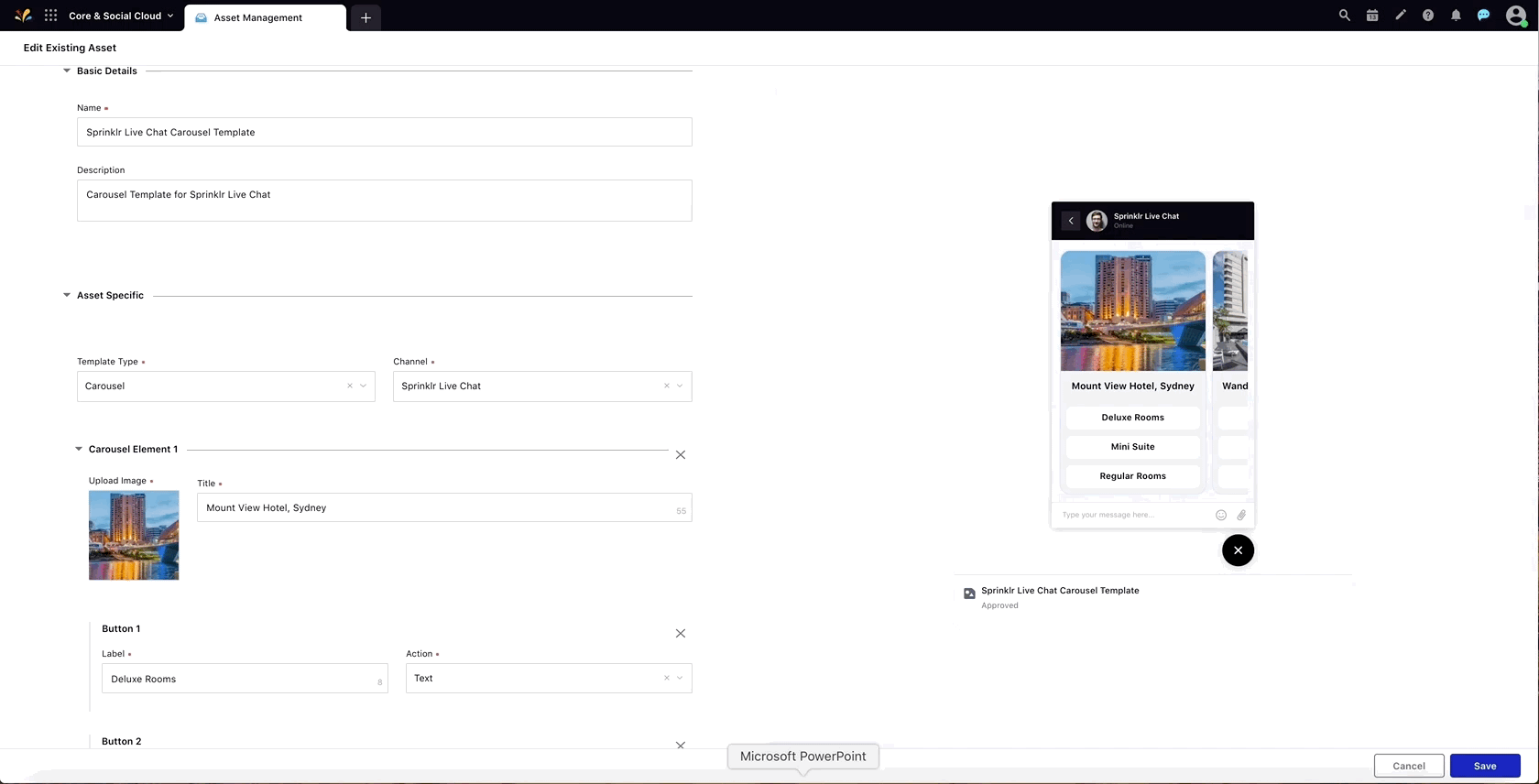The image size is (1539, 784).
Task: Click the Edit Existing Asset heading
Action: pos(70,48)
